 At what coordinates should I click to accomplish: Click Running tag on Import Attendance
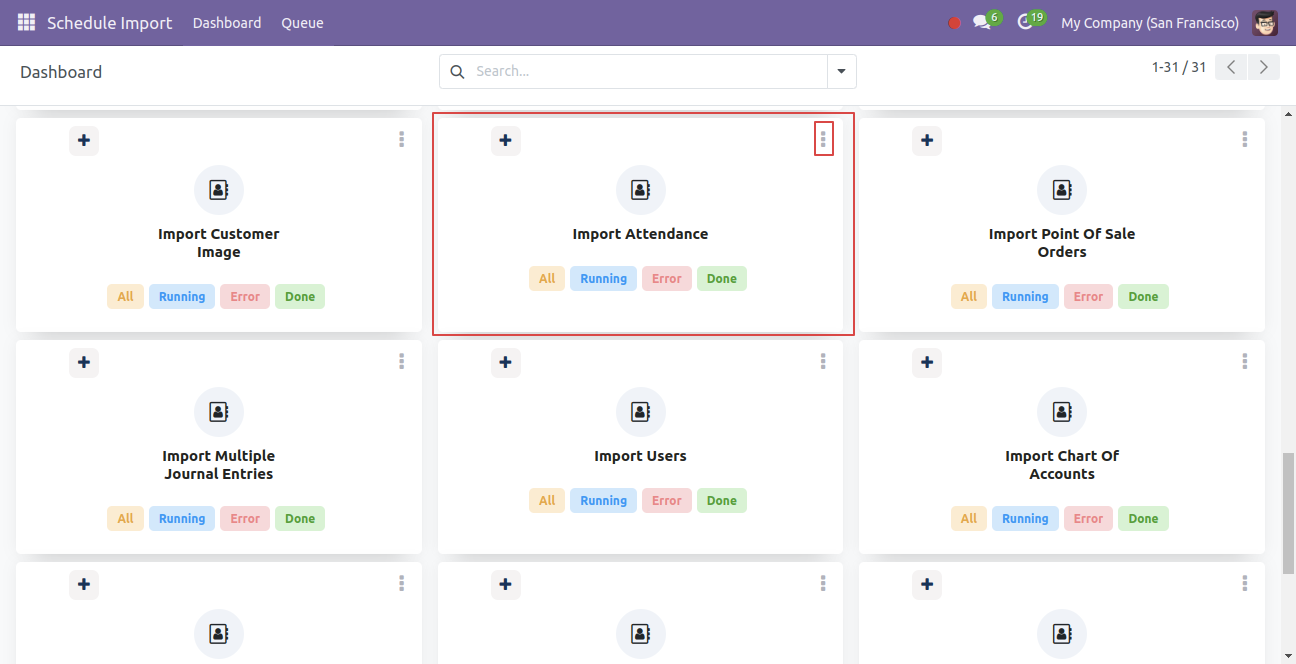pos(604,279)
